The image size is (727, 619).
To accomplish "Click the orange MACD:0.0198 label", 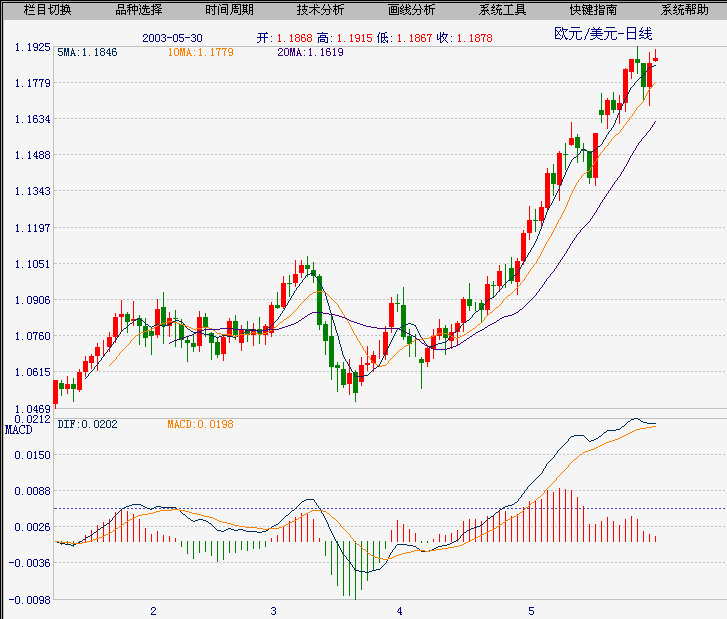I will pyautogui.click(x=200, y=424).
